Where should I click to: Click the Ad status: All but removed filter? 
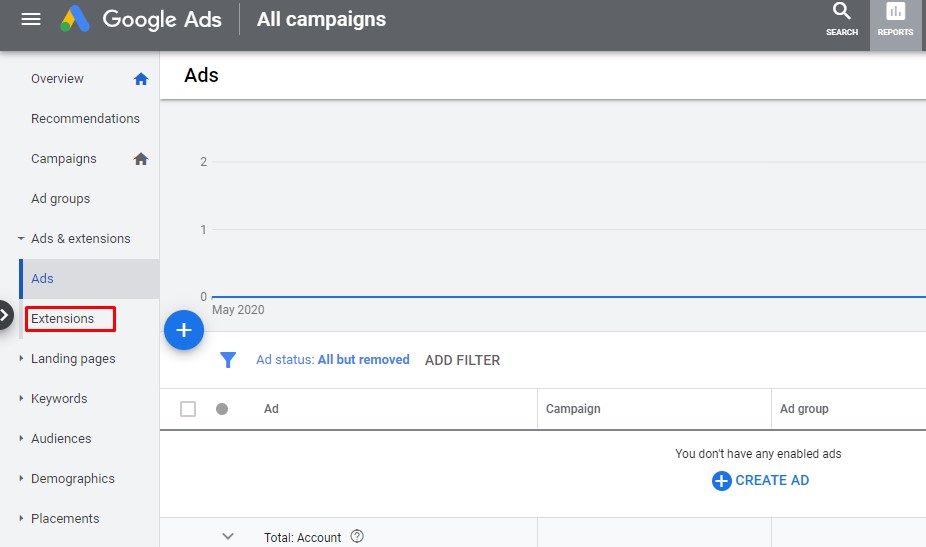coord(333,360)
